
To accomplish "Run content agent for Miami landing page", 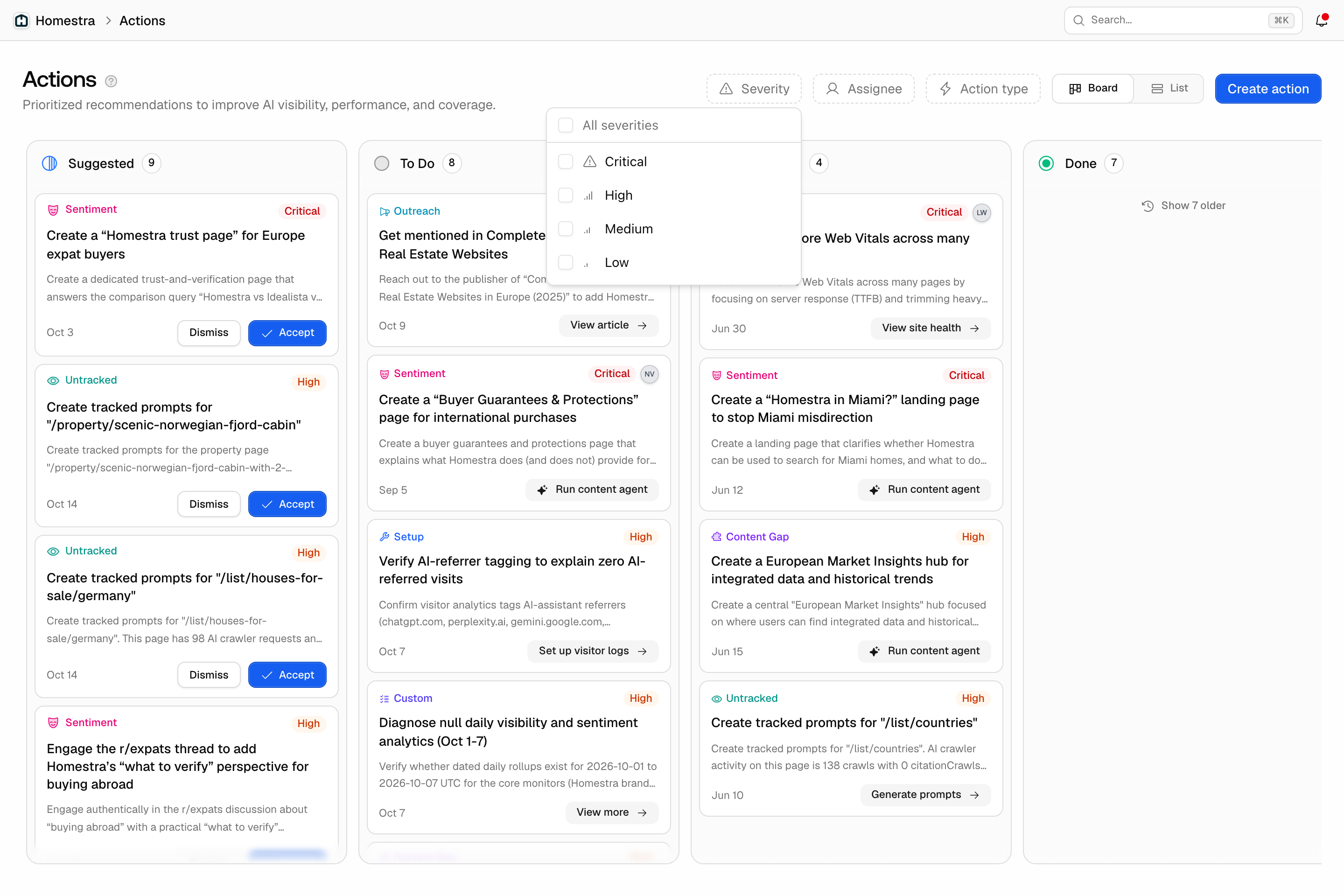I will point(924,490).
